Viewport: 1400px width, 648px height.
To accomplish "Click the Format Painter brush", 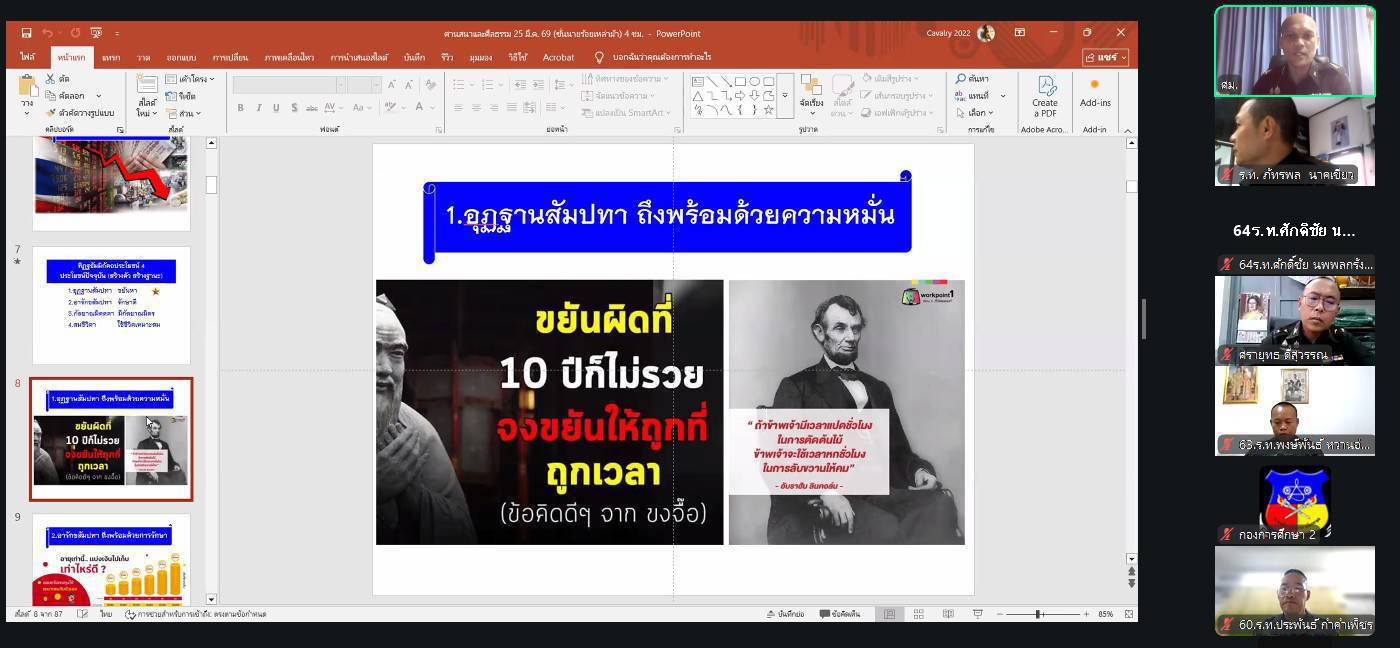I will 50,113.
